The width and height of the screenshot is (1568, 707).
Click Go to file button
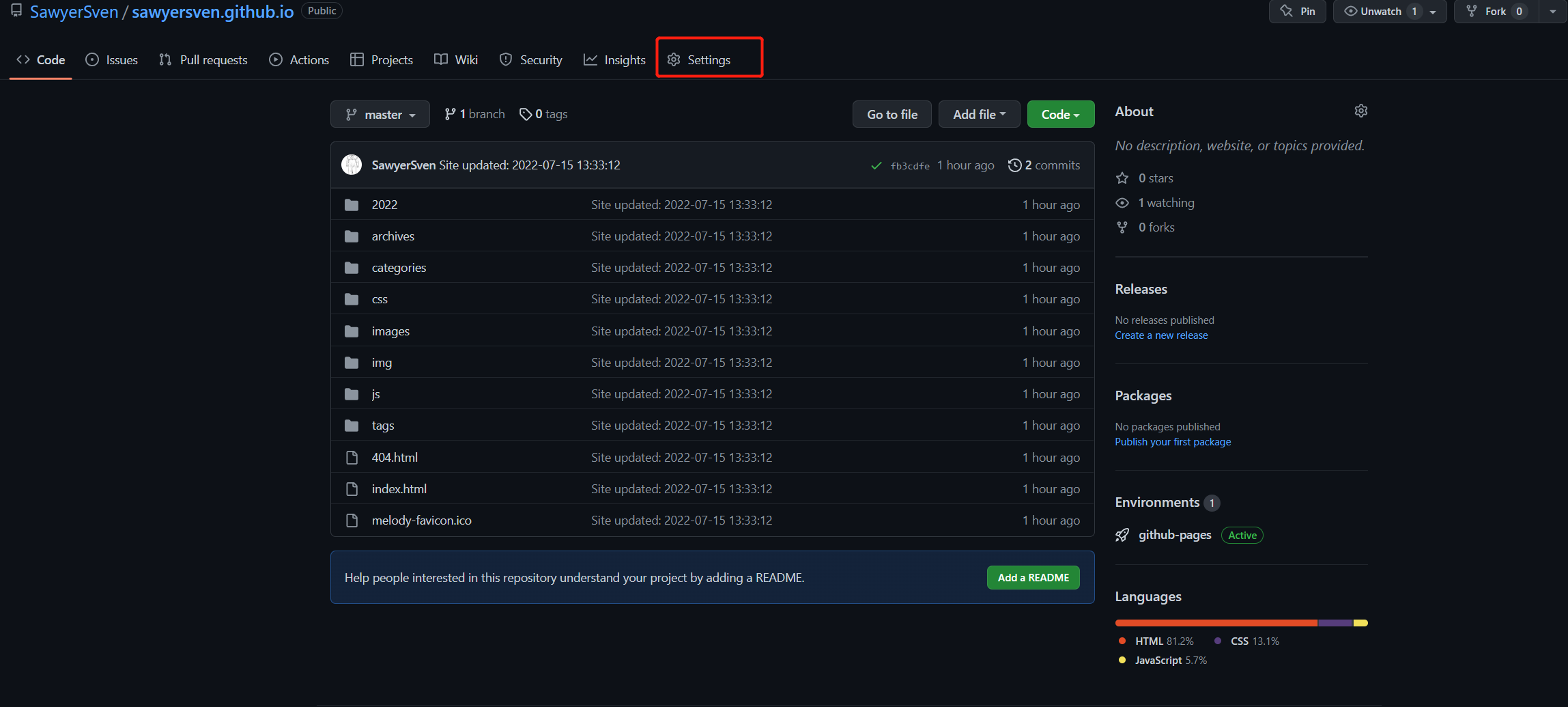pos(892,114)
